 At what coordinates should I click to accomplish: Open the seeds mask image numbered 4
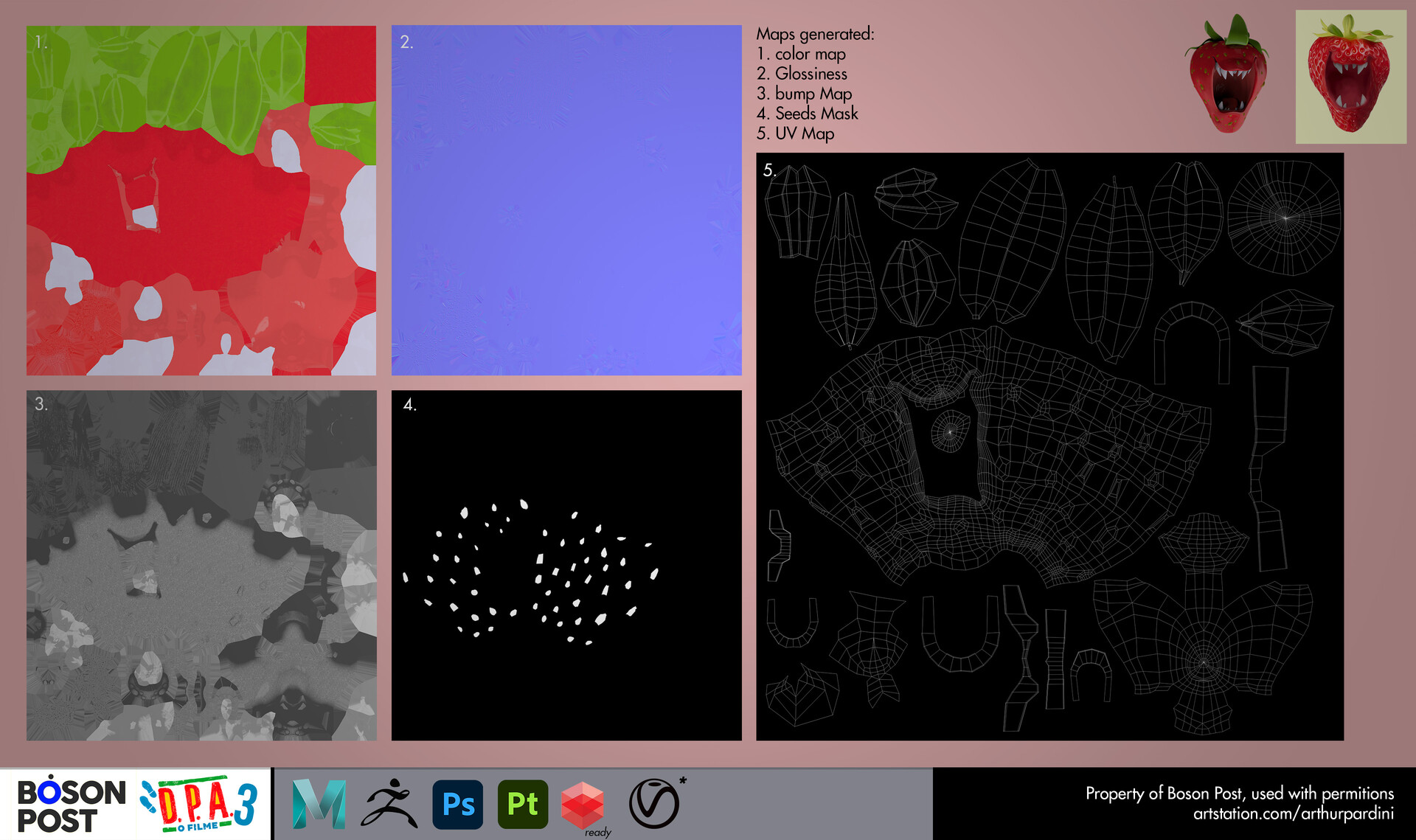click(566, 565)
